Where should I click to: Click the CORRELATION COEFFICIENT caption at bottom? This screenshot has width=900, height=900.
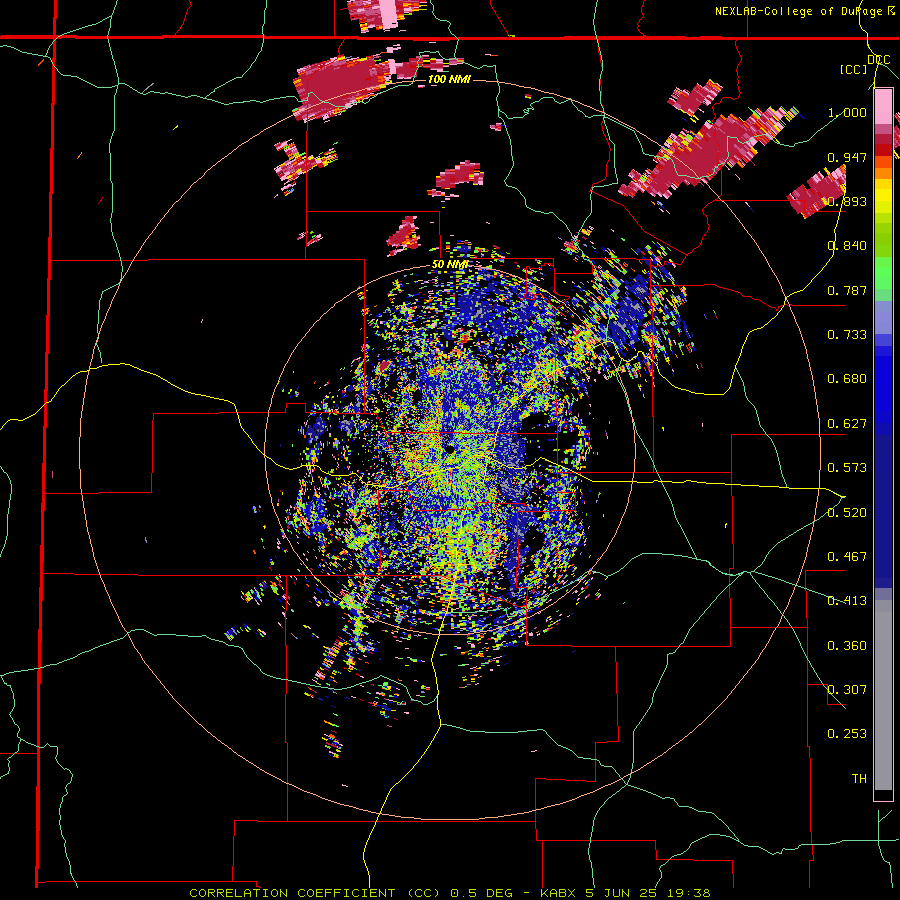[x=450, y=893]
